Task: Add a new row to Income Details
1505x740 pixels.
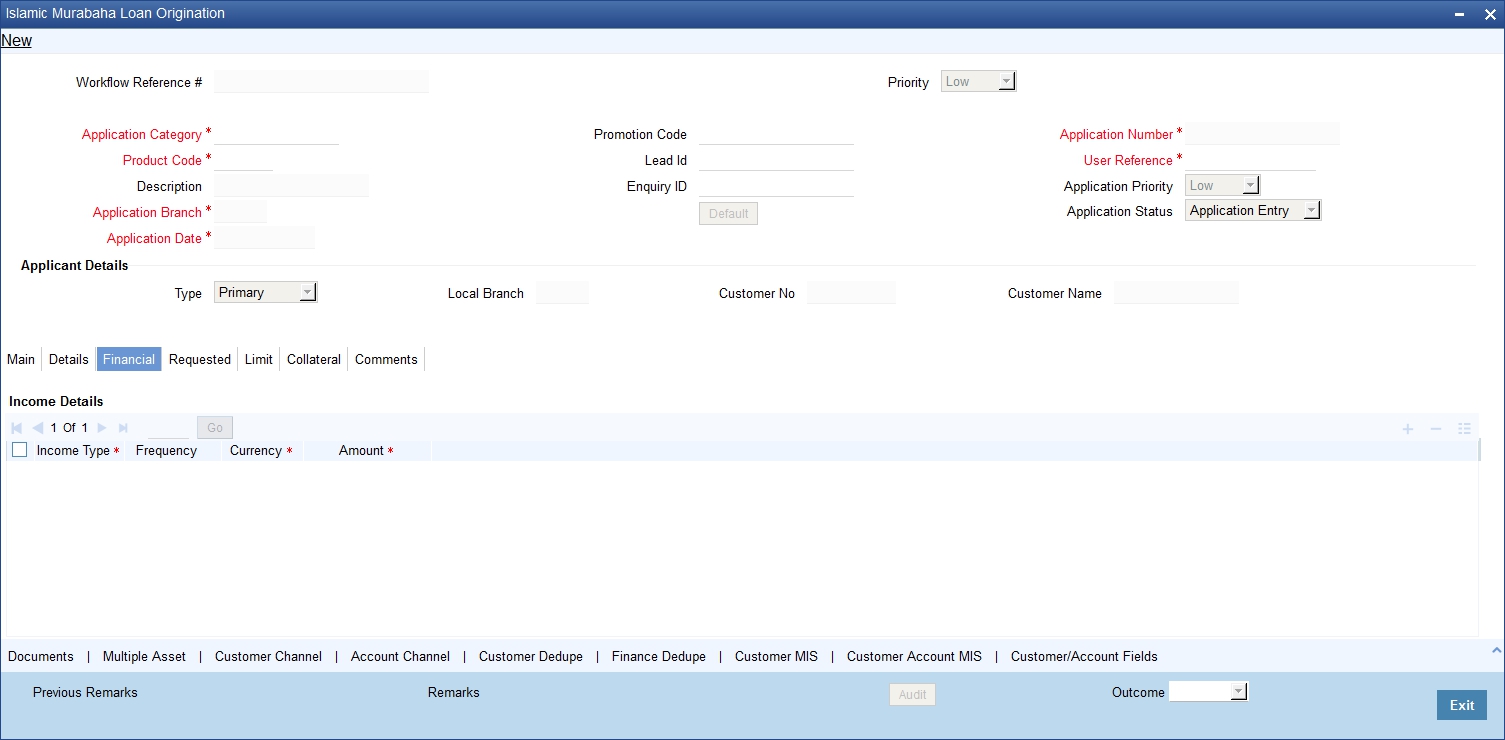Action: (1408, 428)
